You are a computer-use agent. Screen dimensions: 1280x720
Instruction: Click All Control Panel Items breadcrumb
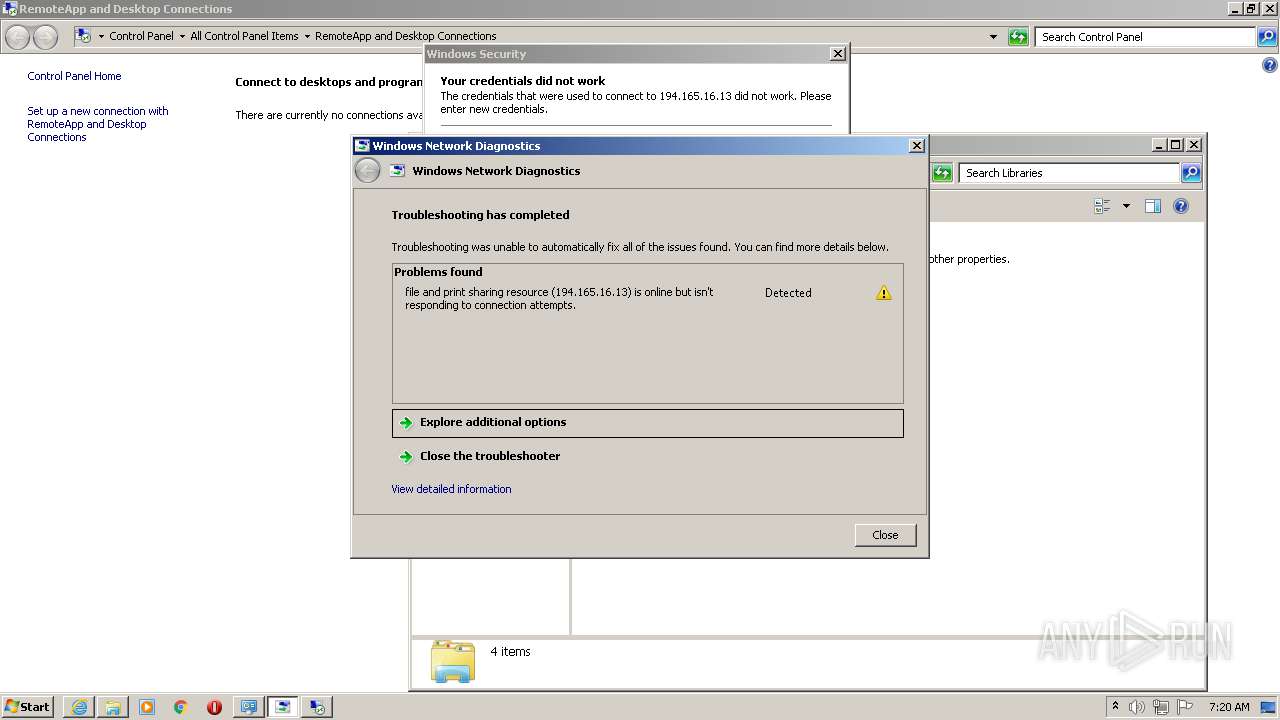tap(244, 36)
